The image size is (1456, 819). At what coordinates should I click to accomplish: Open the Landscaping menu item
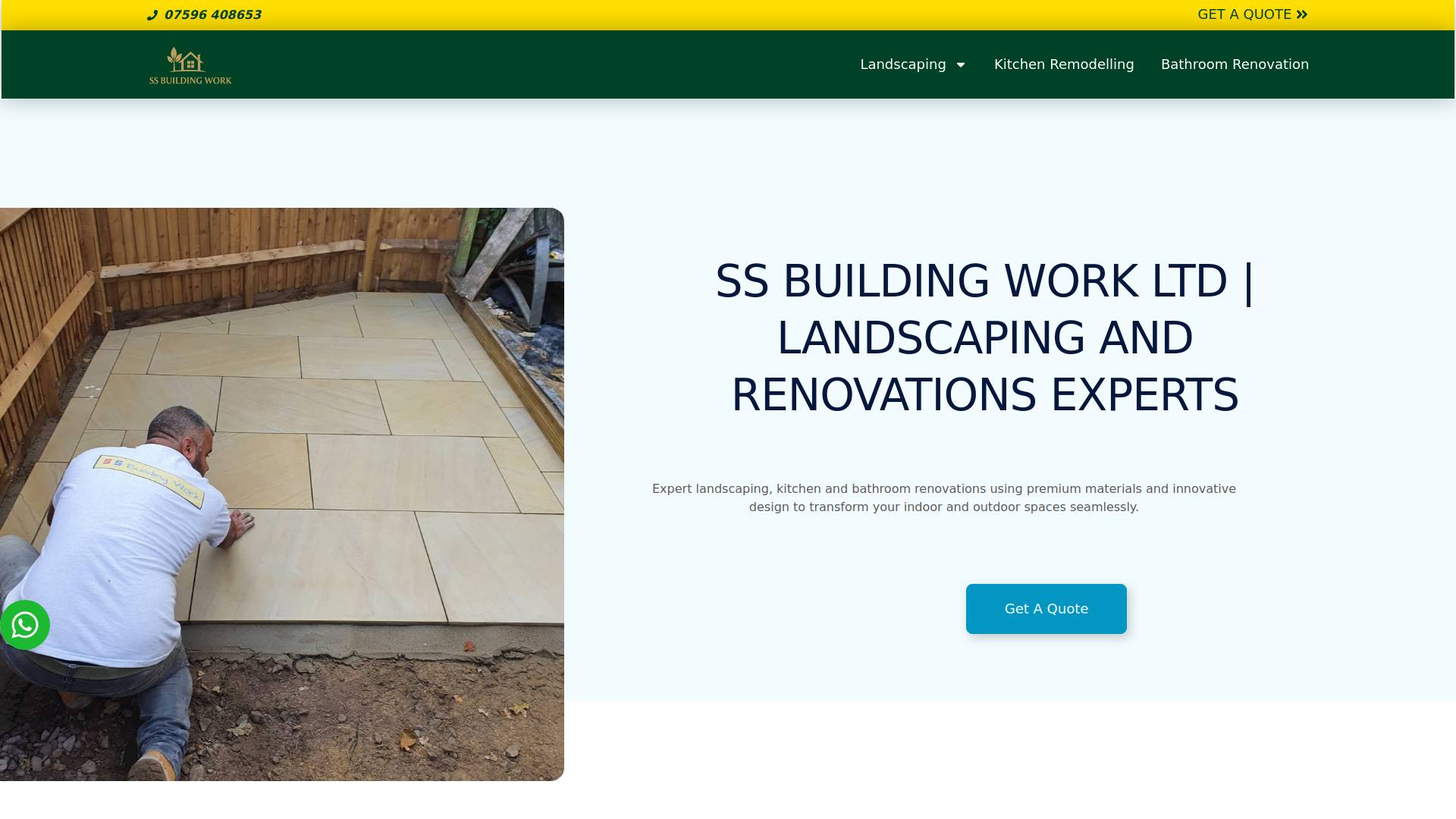pyautogui.click(x=902, y=64)
